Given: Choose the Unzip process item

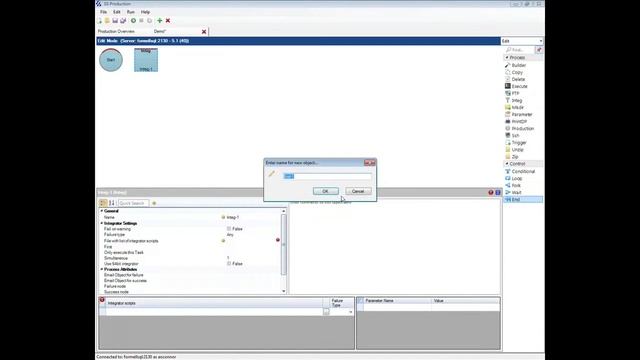Looking at the screenshot, I should click(x=516, y=150).
